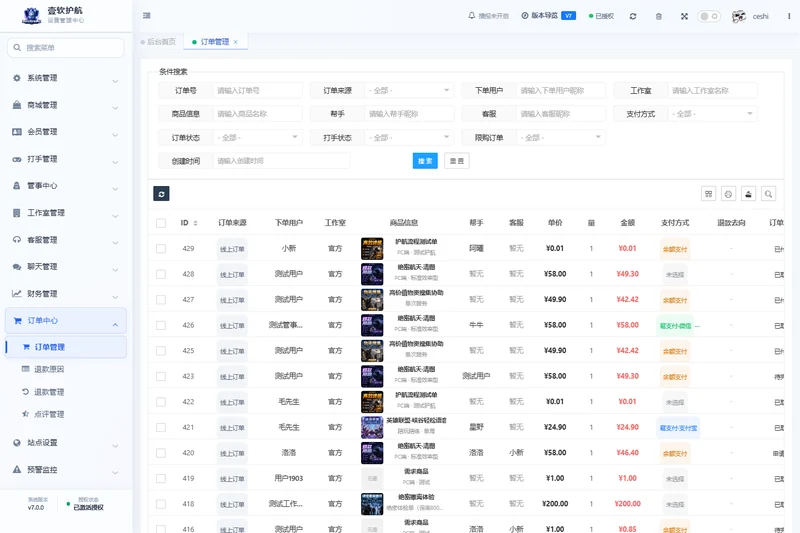Select the 订单管理 tab
This screenshot has height=533, width=800.
click(214, 42)
